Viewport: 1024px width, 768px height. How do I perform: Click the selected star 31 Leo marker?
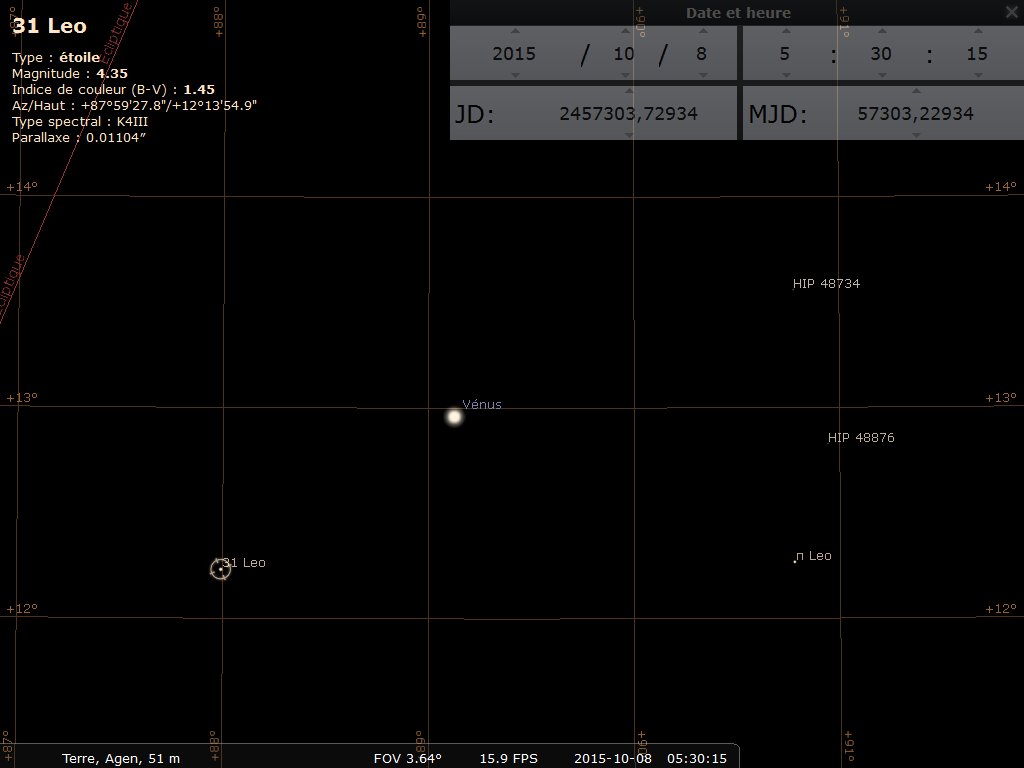click(x=221, y=569)
